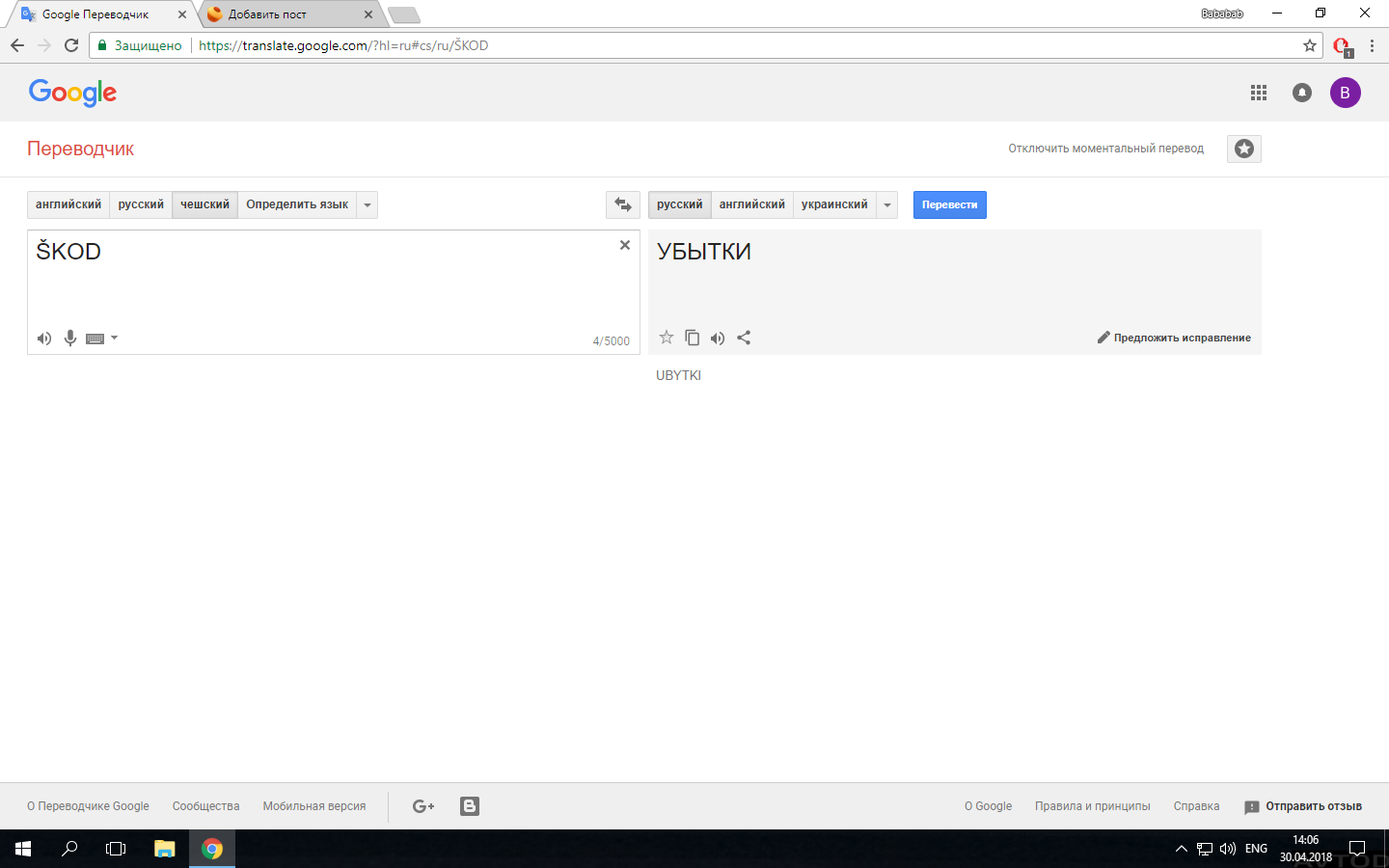This screenshot has height=868, width=1389.
Task: Click Отключить моментальный перевод link
Action: pos(1105,149)
